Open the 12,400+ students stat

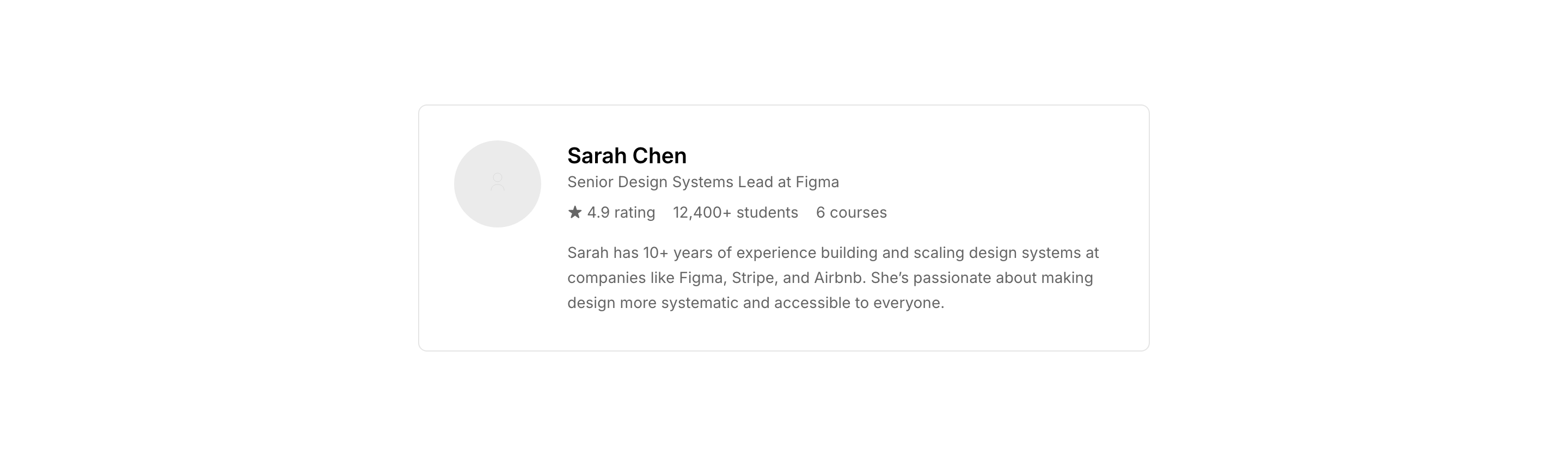[x=734, y=212]
